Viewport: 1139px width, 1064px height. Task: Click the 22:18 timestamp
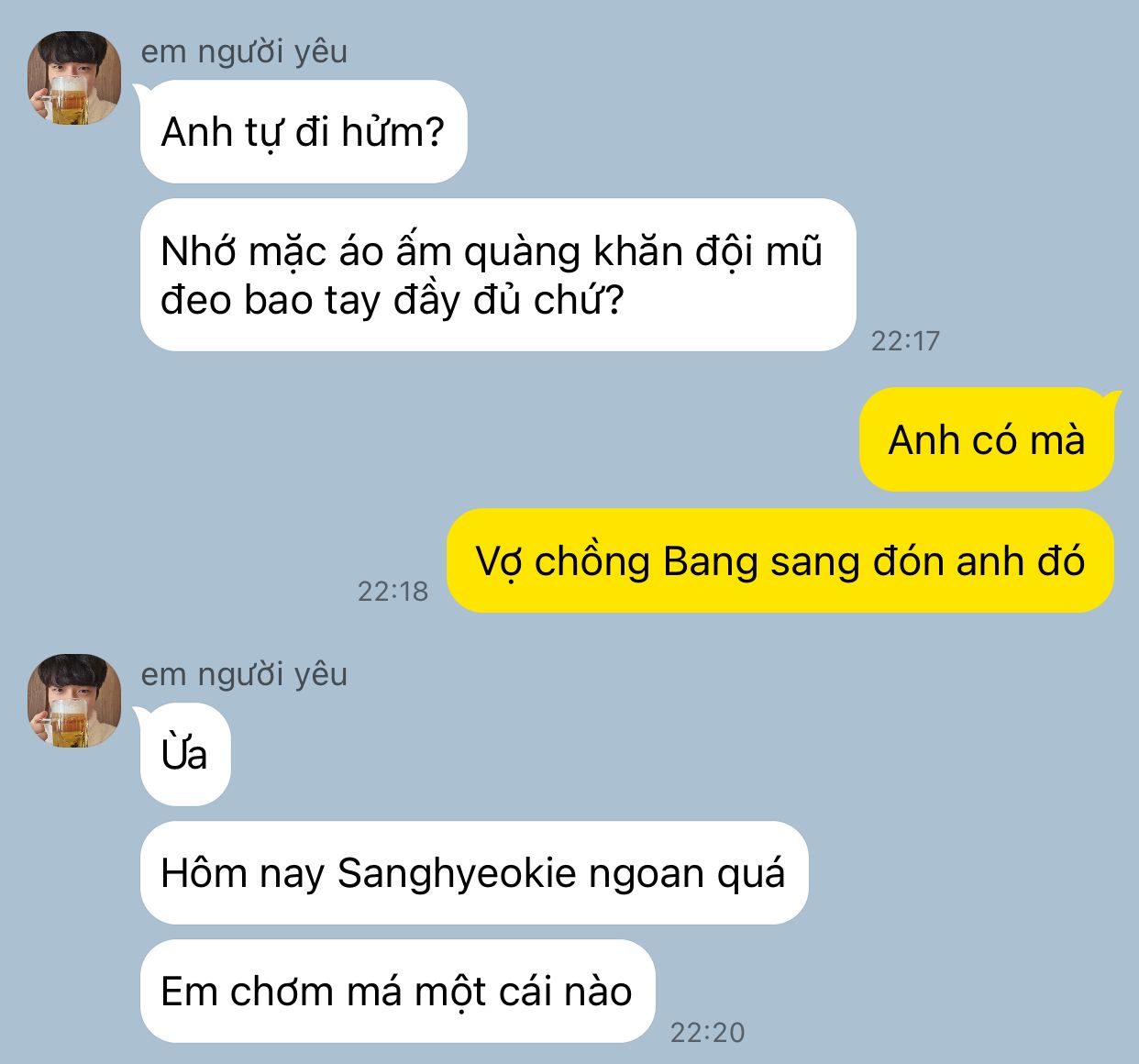(x=393, y=592)
